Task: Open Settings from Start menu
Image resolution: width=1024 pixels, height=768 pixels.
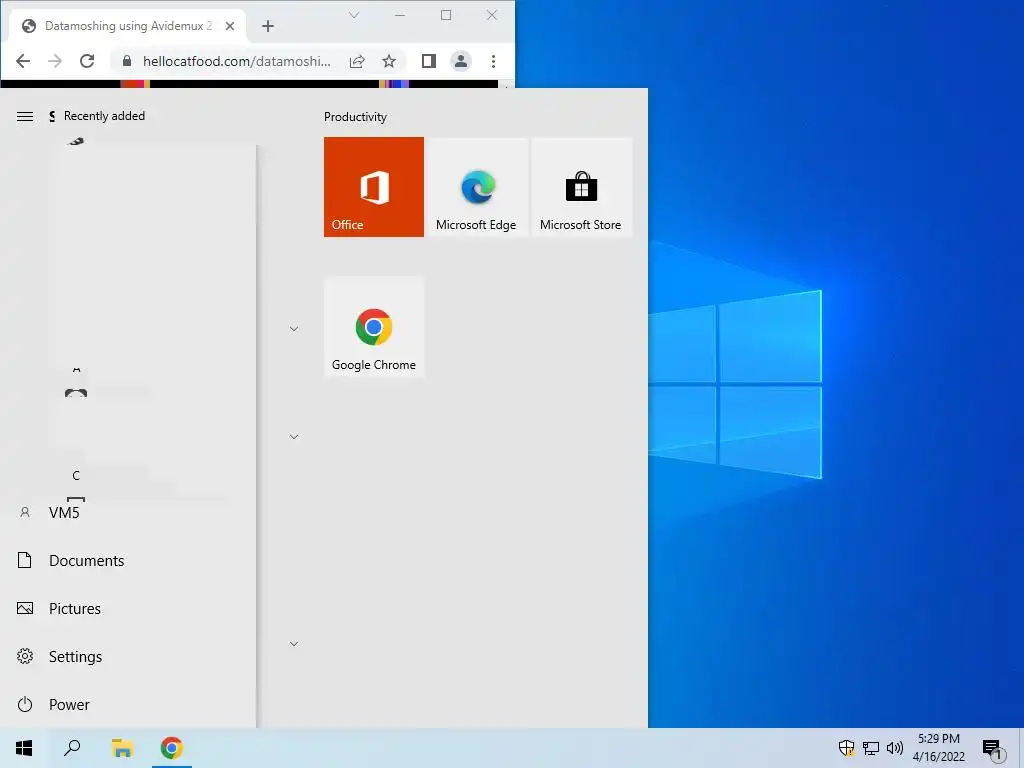Action: pos(128,656)
